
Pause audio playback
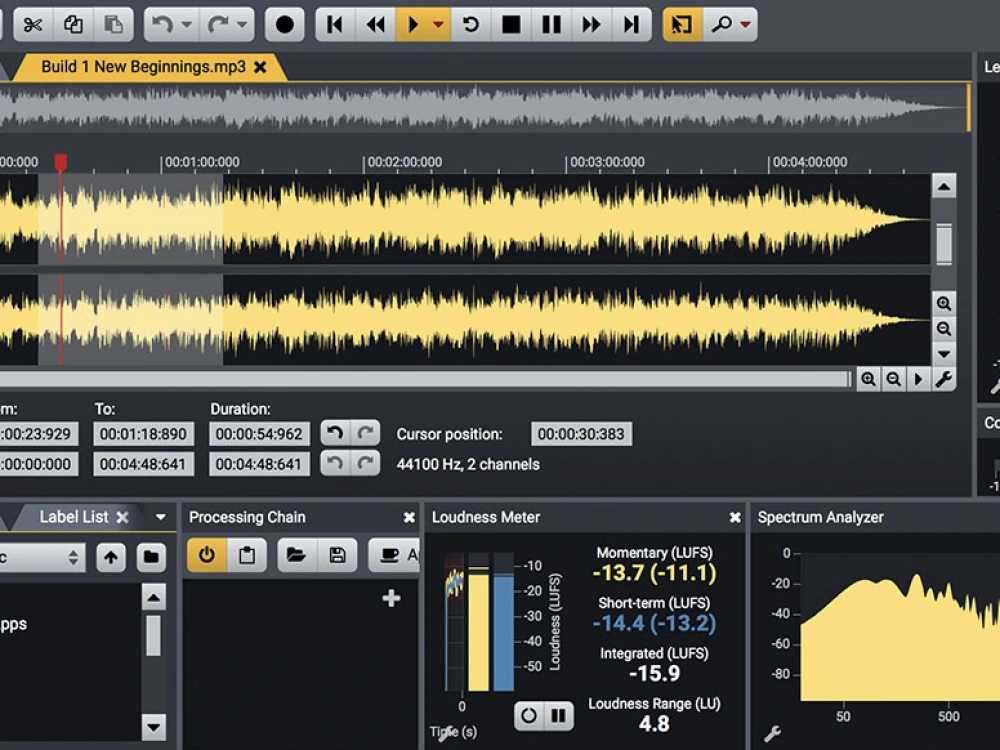pos(551,25)
